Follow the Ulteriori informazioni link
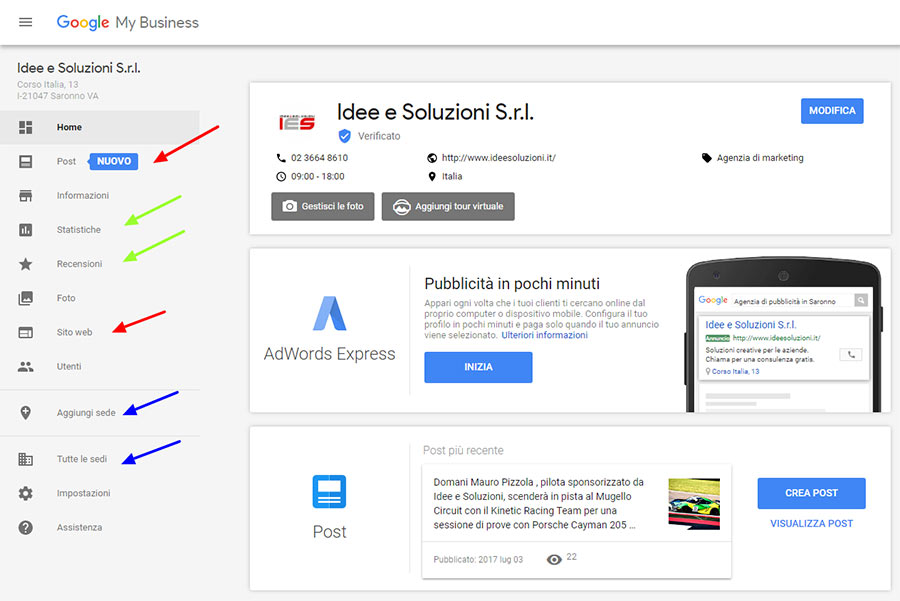Viewport: 900px width, 601px height. [x=545, y=335]
